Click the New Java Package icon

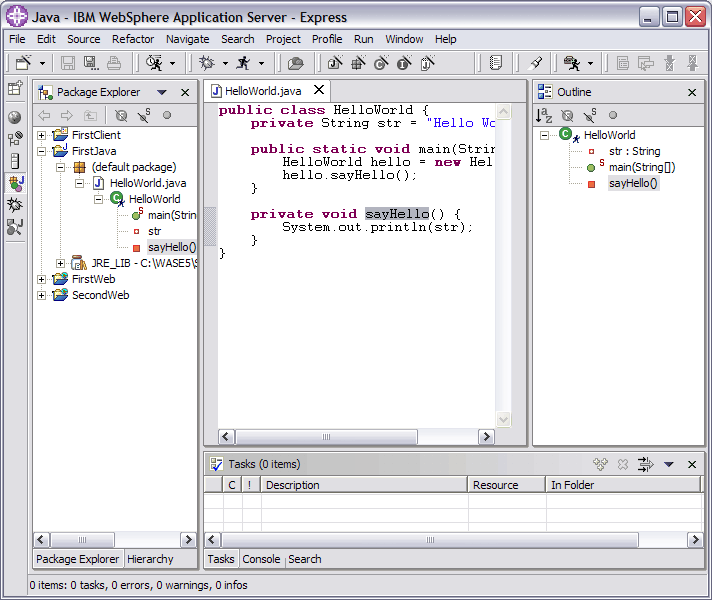pyautogui.click(x=358, y=63)
